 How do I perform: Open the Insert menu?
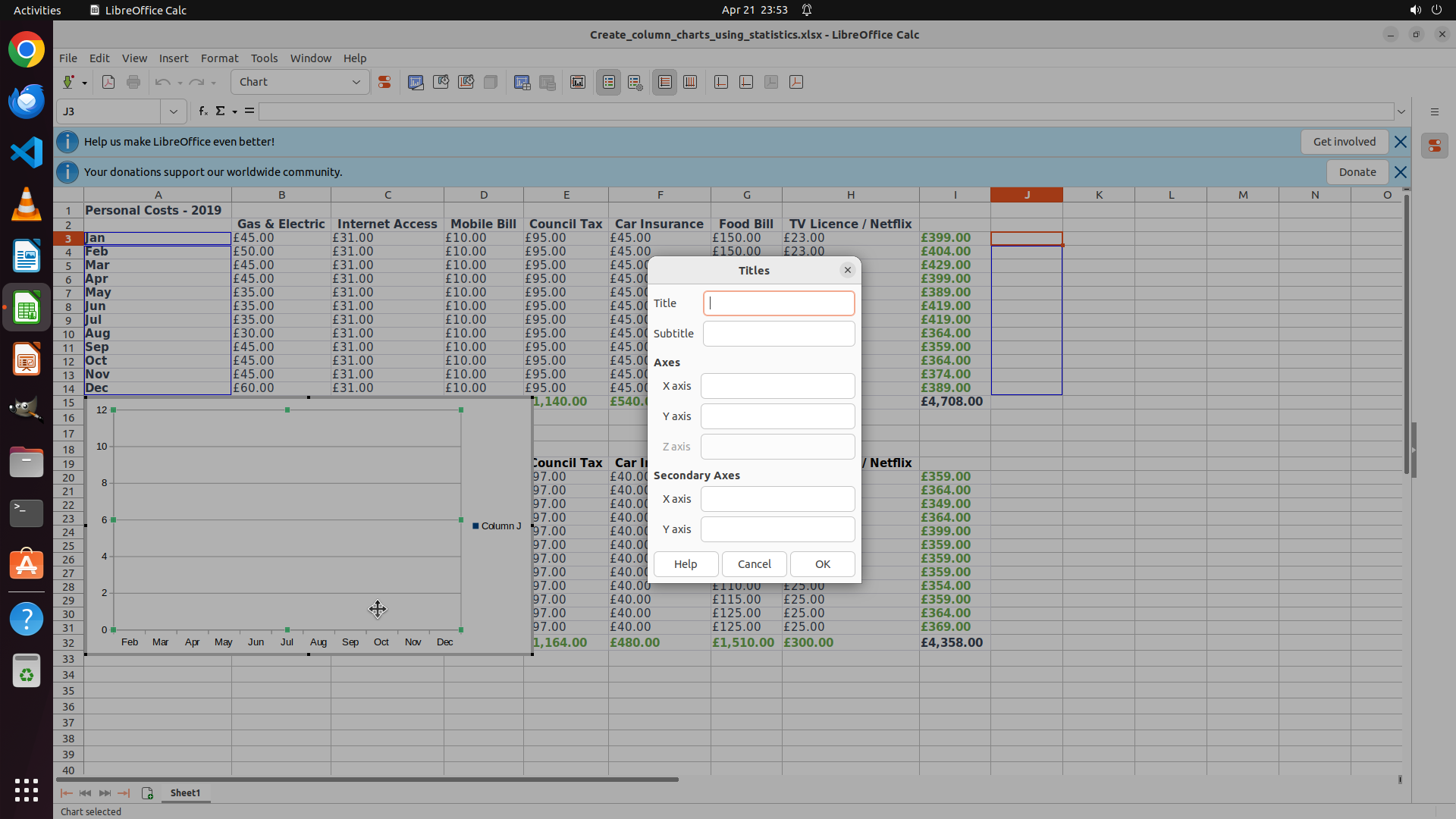tap(173, 58)
